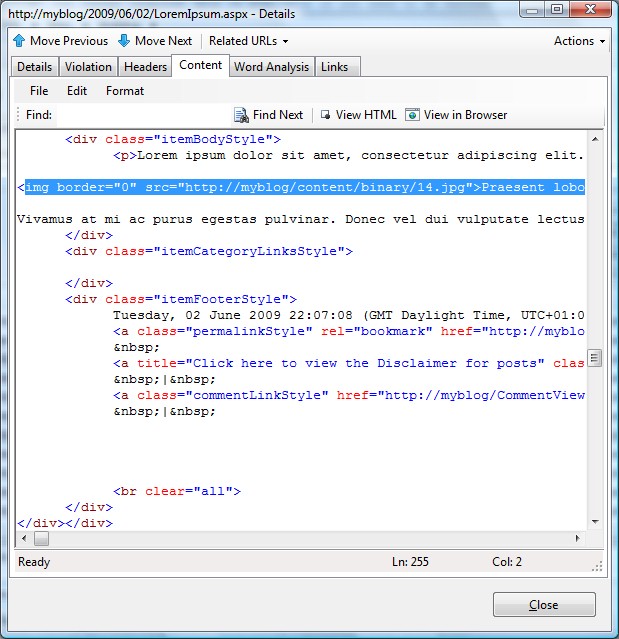
Task: Click the View in Browser globe icon
Action: (412, 115)
